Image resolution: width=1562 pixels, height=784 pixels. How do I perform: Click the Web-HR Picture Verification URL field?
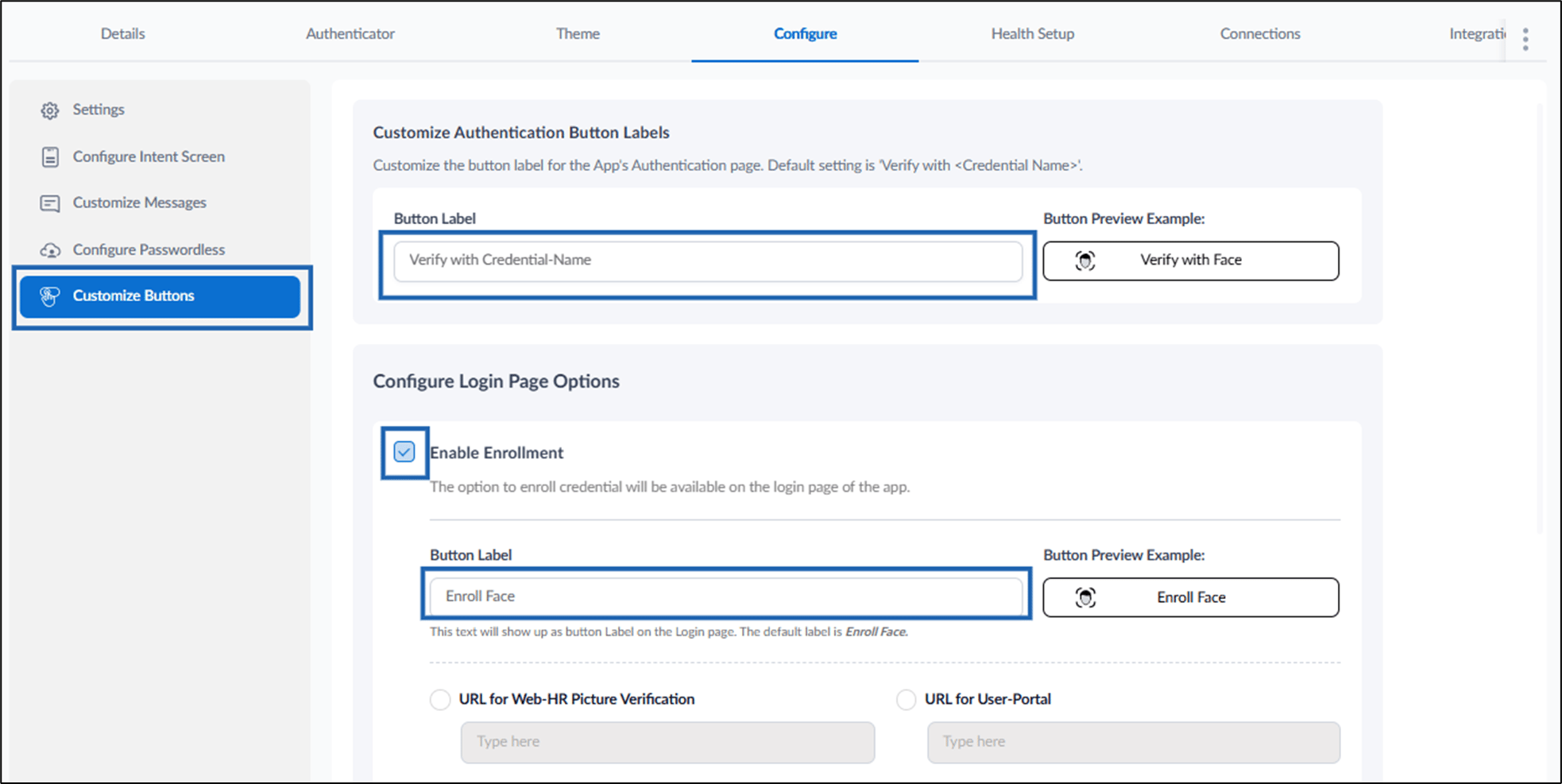pyautogui.click(x=667, y=742)
